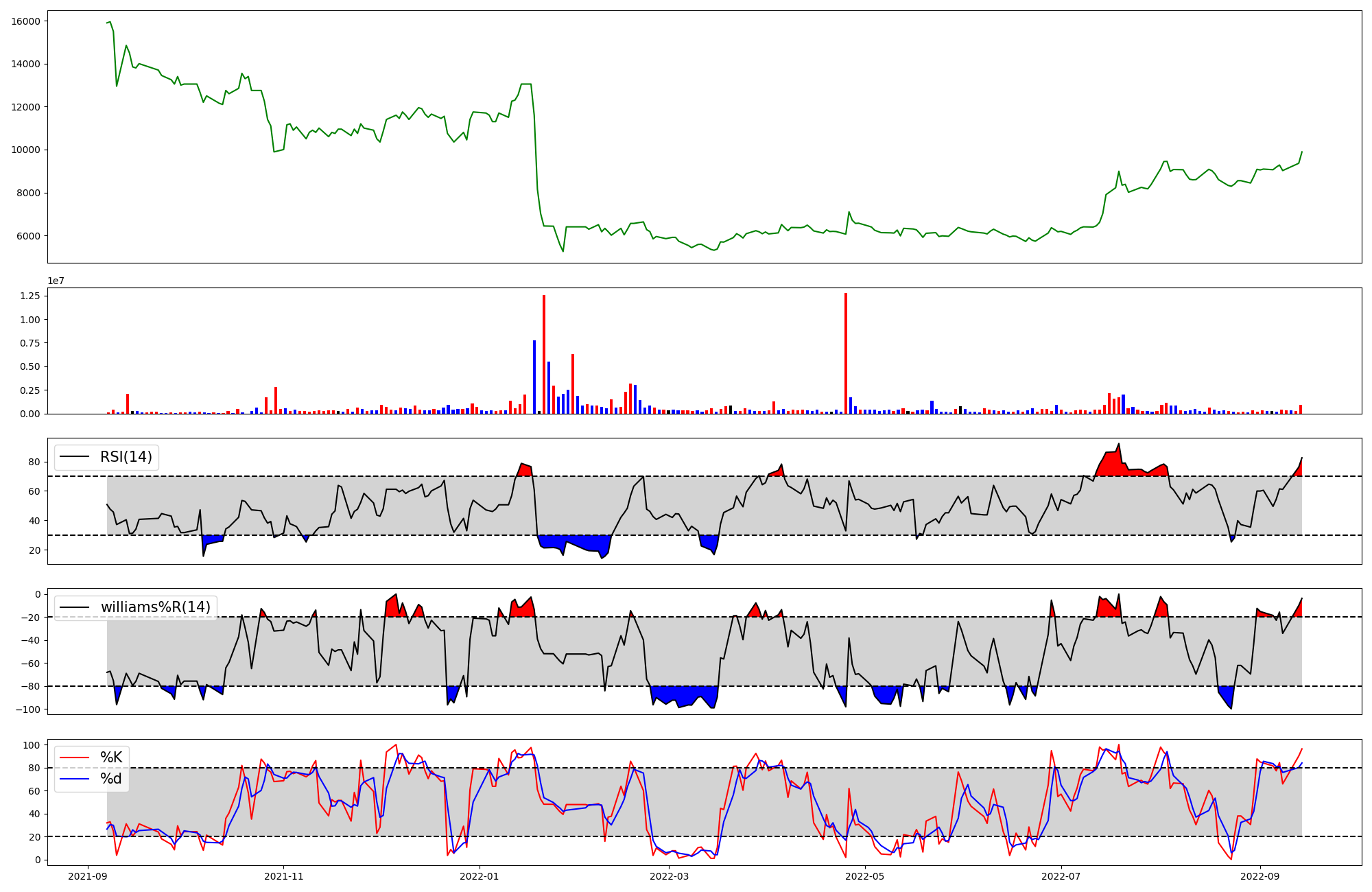Image resolution: width=1372 pixels, height=892 pixels.
Task: Select the 2022-05 x-axis tick label
Action: [865, 876]
